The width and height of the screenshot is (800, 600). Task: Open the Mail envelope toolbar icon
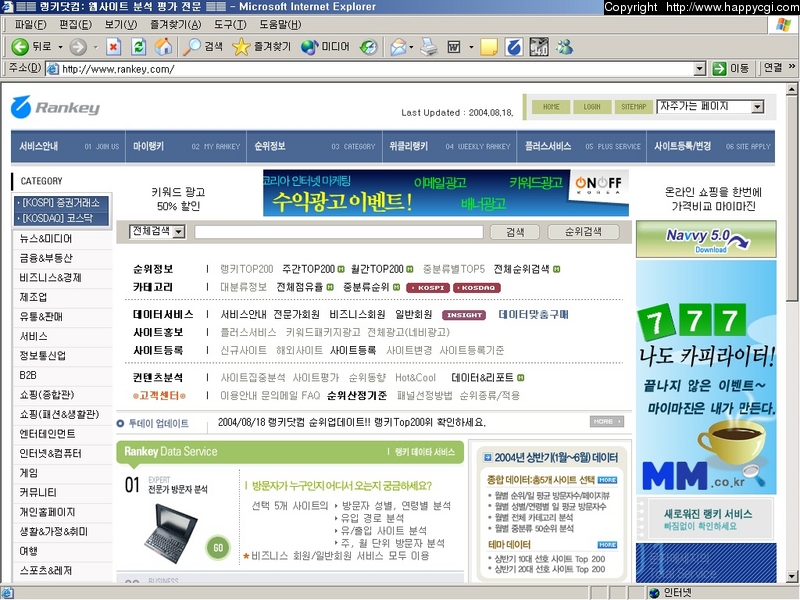[x=398, y=47]
